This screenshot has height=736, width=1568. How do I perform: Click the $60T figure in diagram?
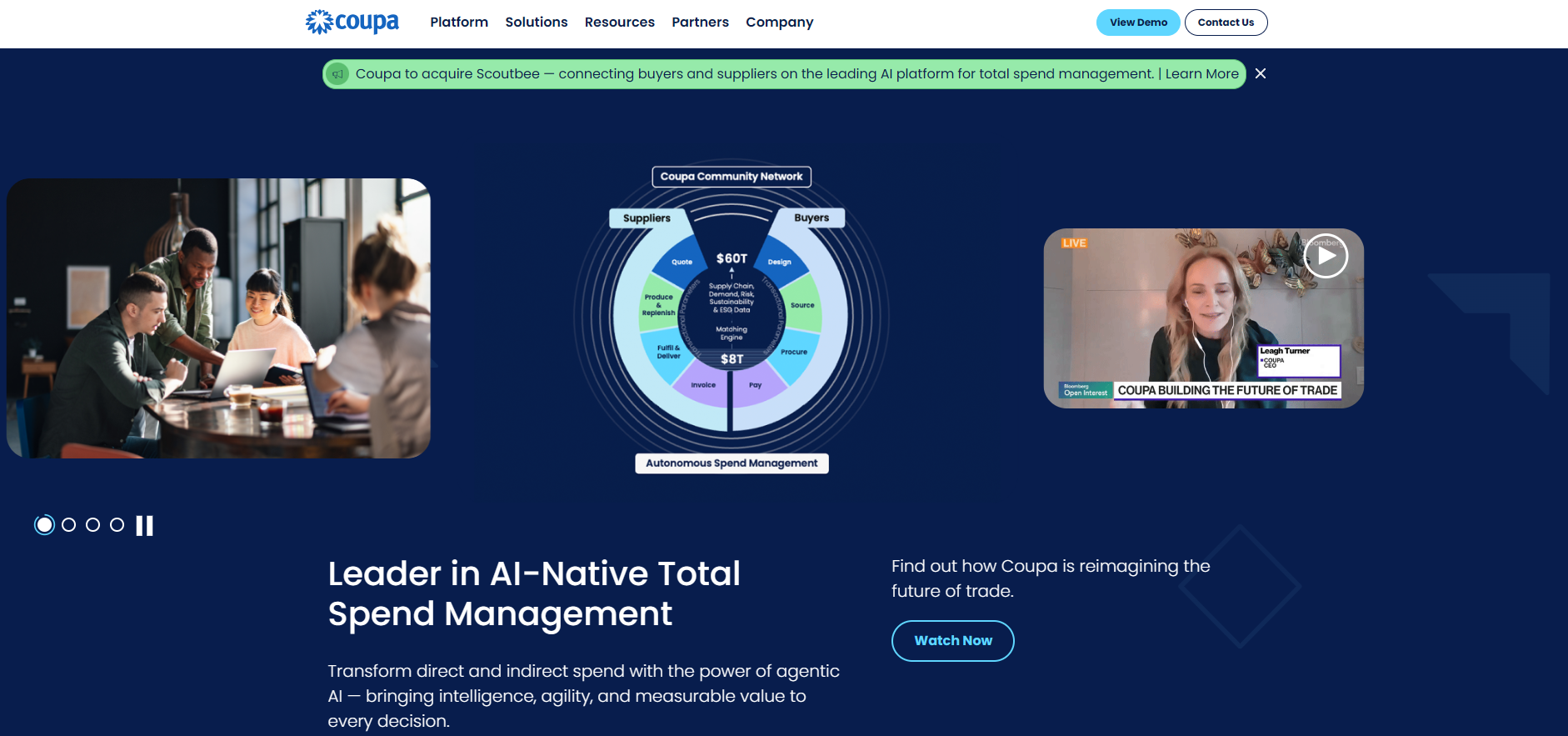[732, 258]
